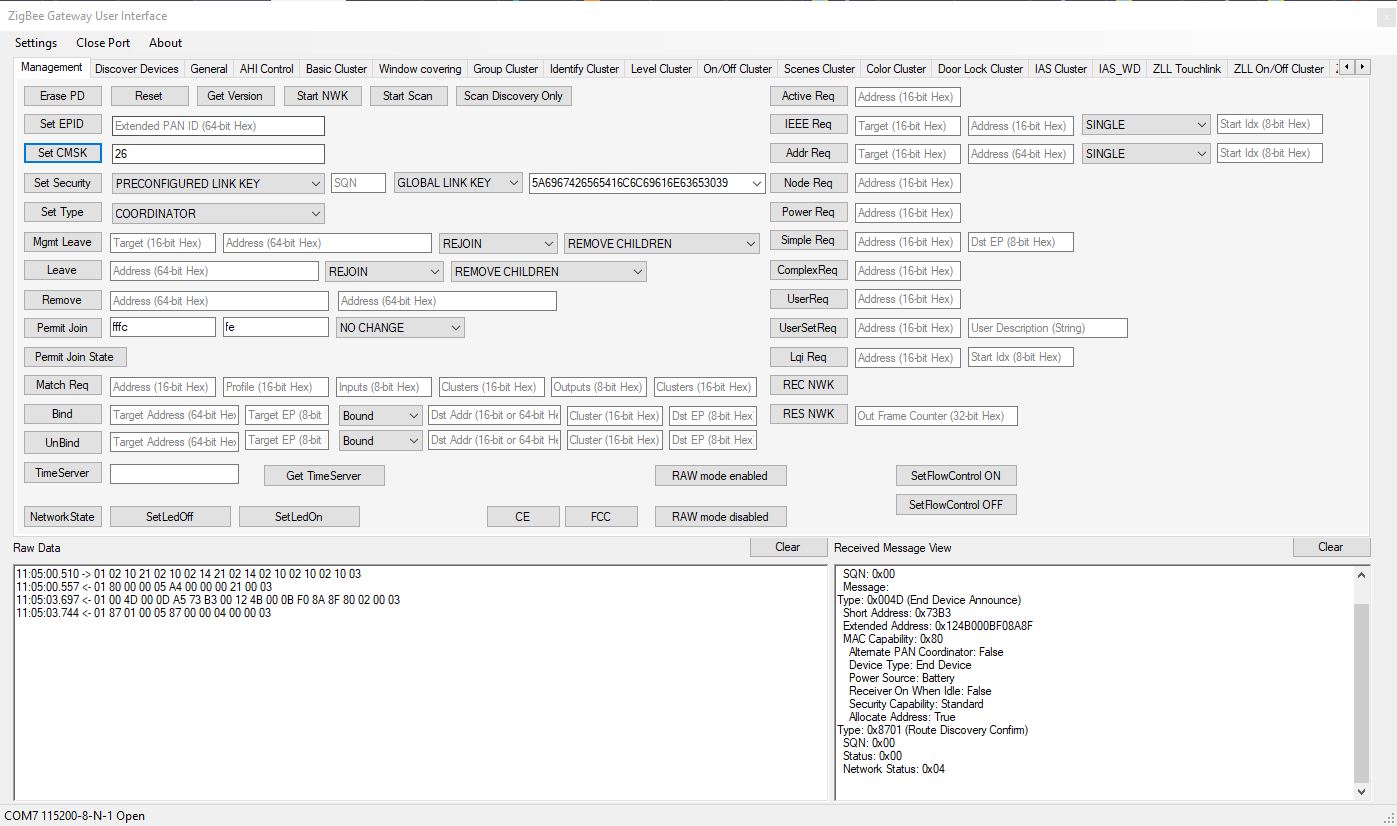This screenshot has width=1397, height=826.
Task: Expand the GLOBAL LINK KEY dropdown
Action: click(459, 183)
